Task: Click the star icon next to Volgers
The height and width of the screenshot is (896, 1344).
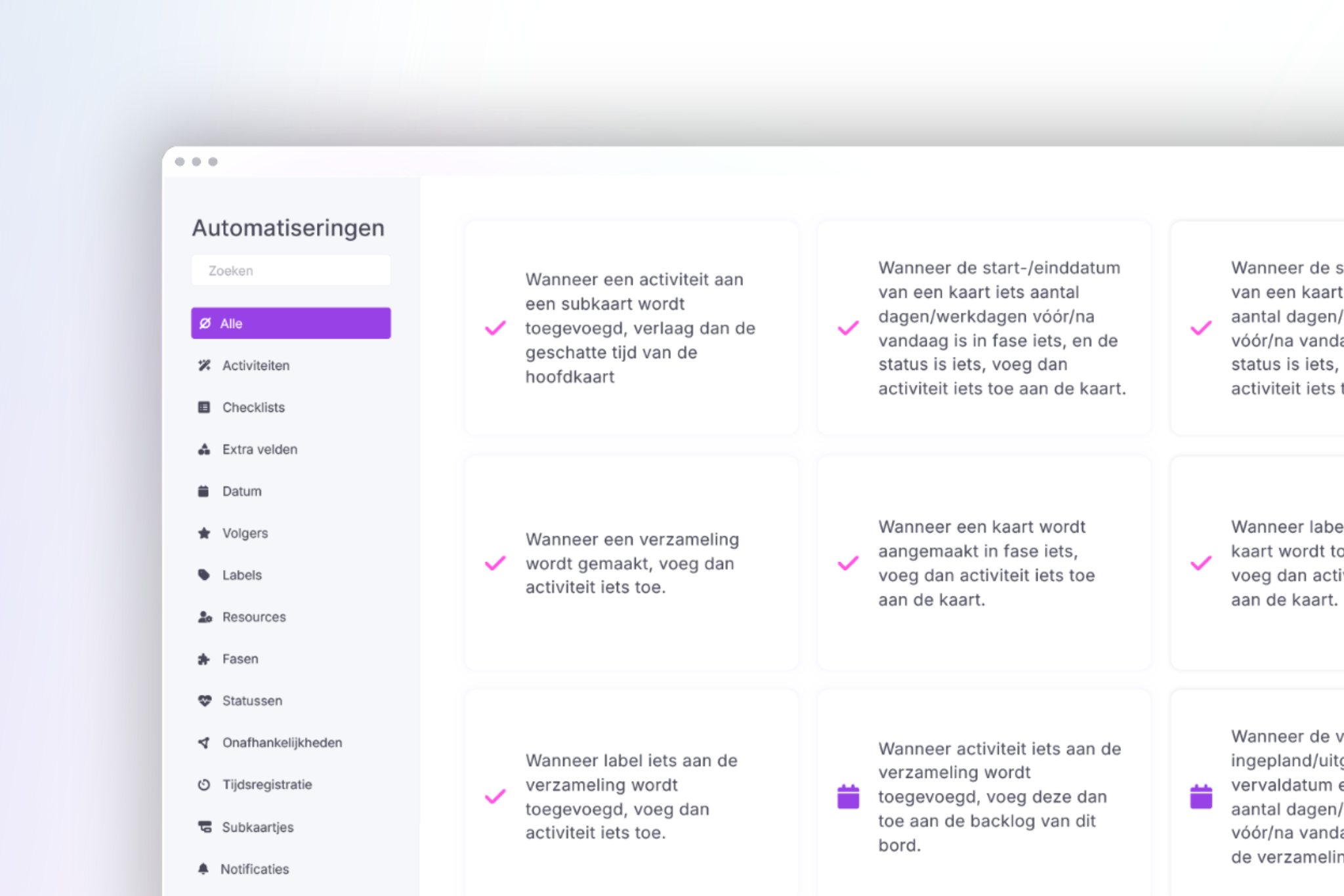Action: point(204,533)
